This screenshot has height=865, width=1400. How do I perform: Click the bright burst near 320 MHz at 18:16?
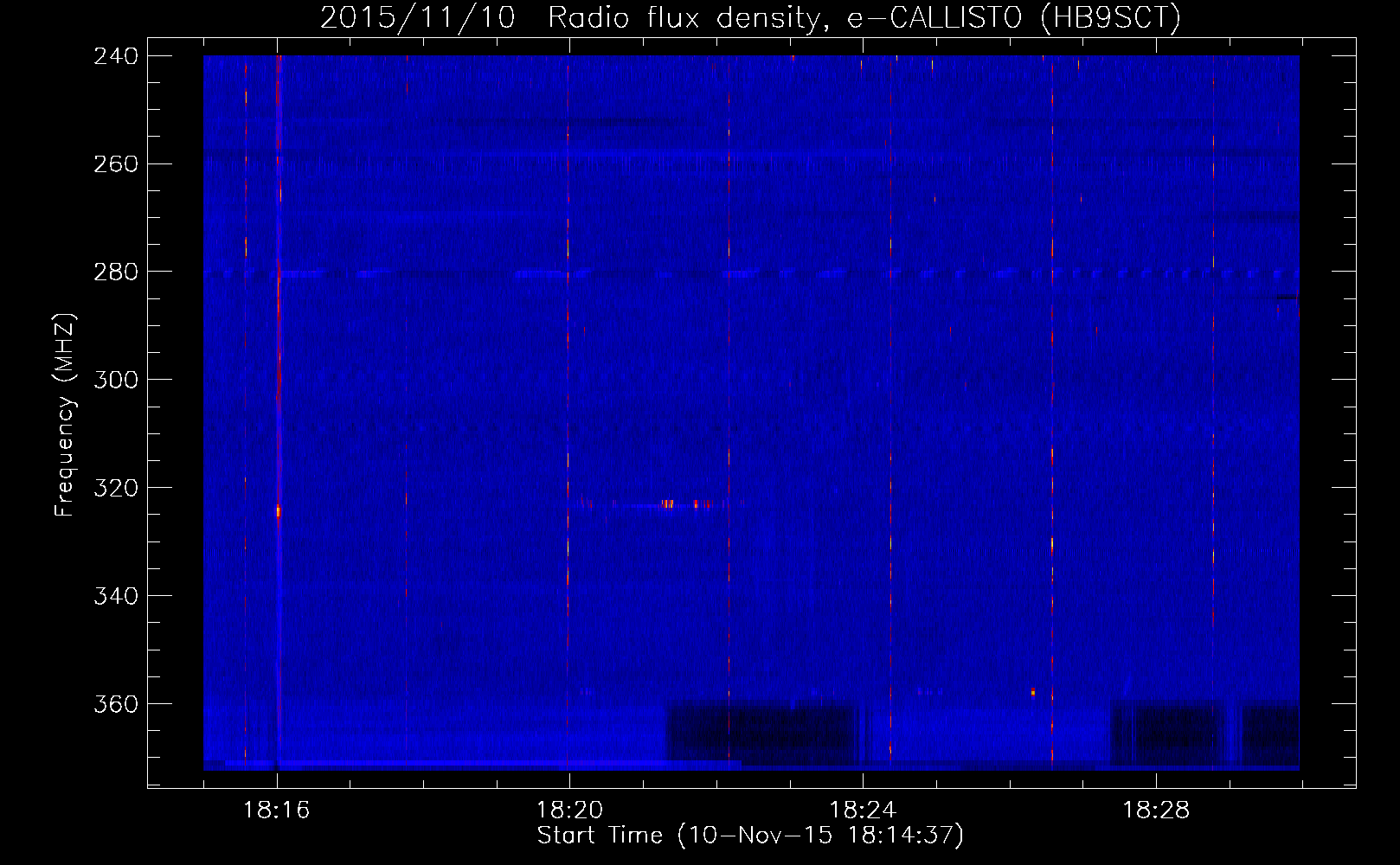click(279, 511)
